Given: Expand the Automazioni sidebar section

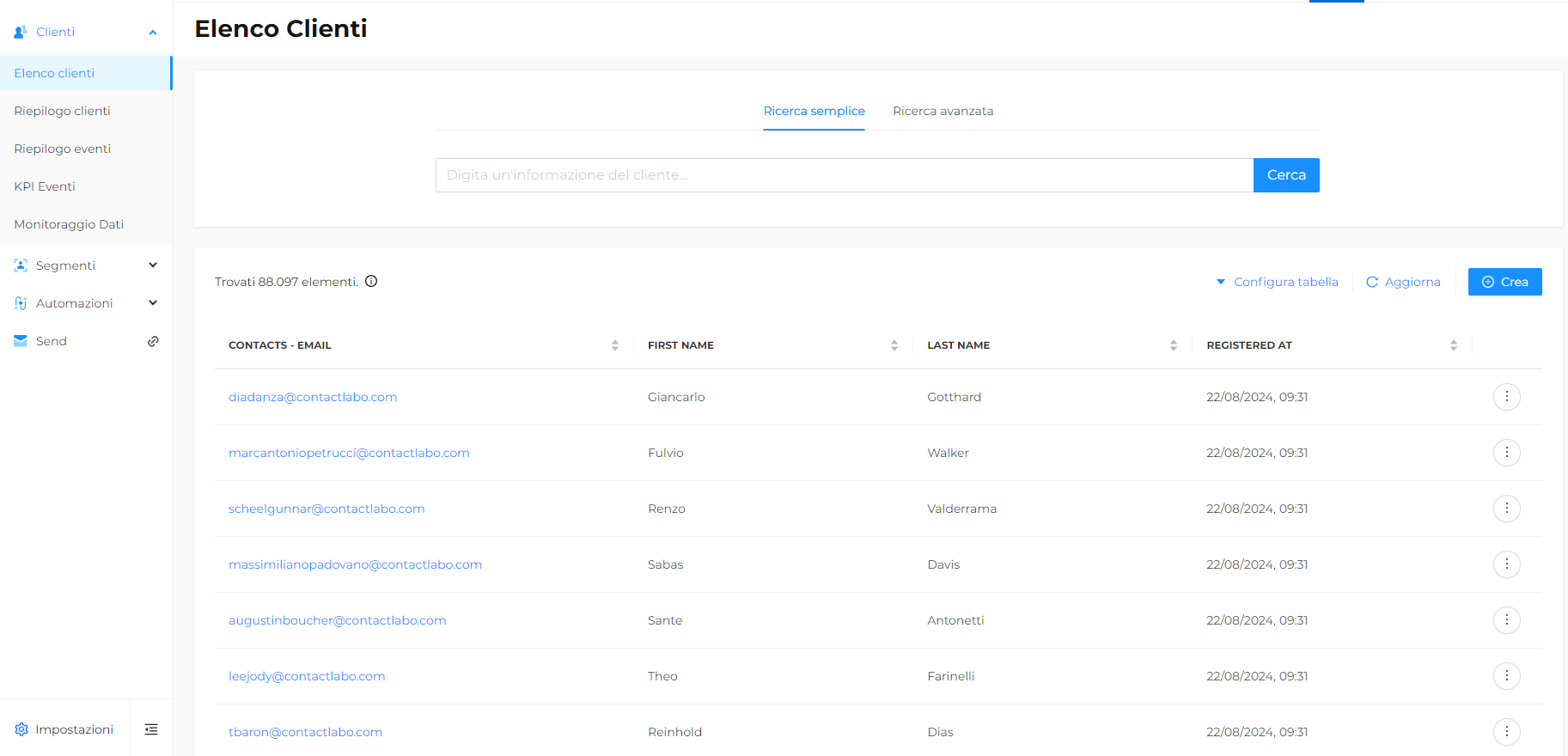Looking at the screenshot, I should (153, 303).
